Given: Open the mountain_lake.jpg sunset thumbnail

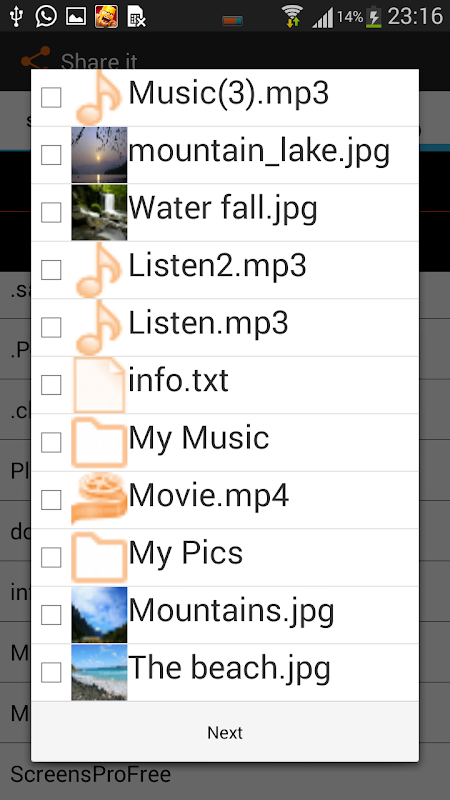Looking at the screenshot, I should tap(99, 155).
